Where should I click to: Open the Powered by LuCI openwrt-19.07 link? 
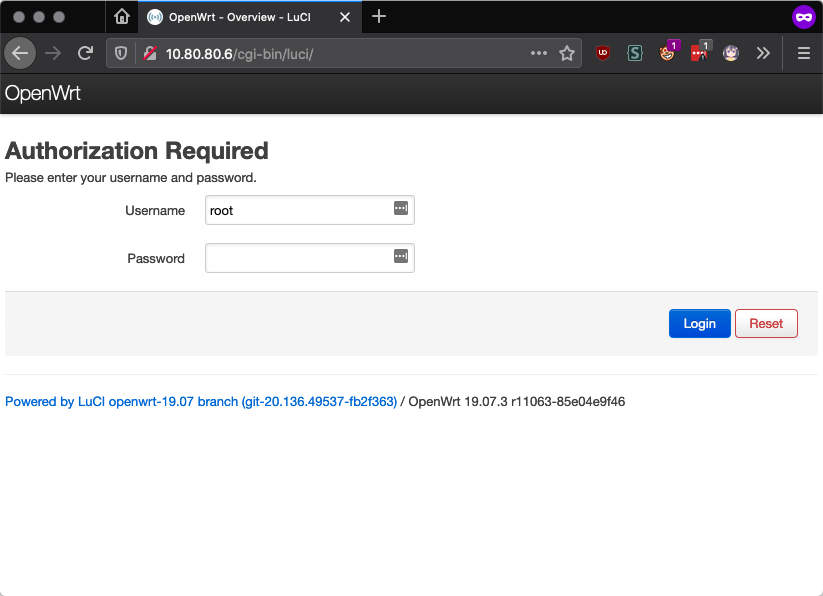[x=201, y=402]
